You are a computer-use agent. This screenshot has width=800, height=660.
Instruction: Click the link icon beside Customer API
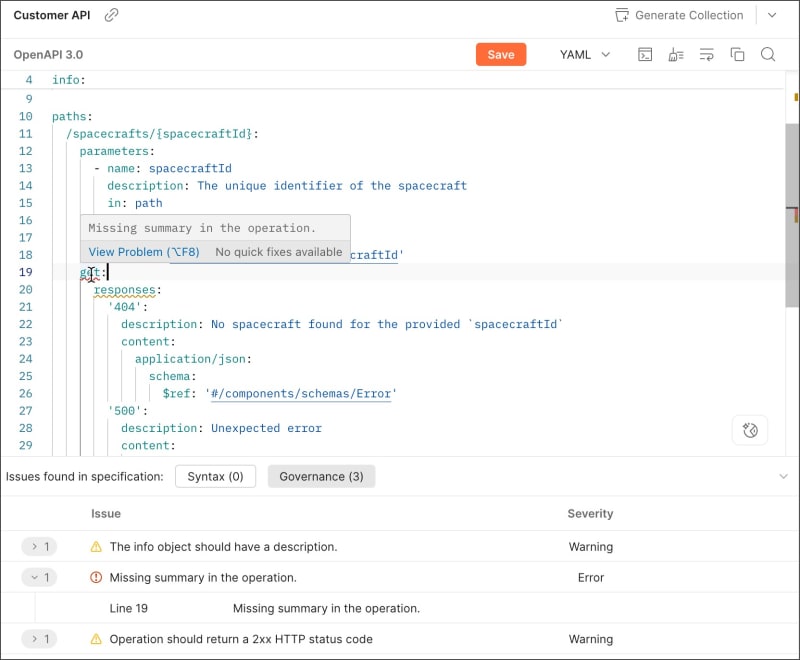click(x=109, y=15)
